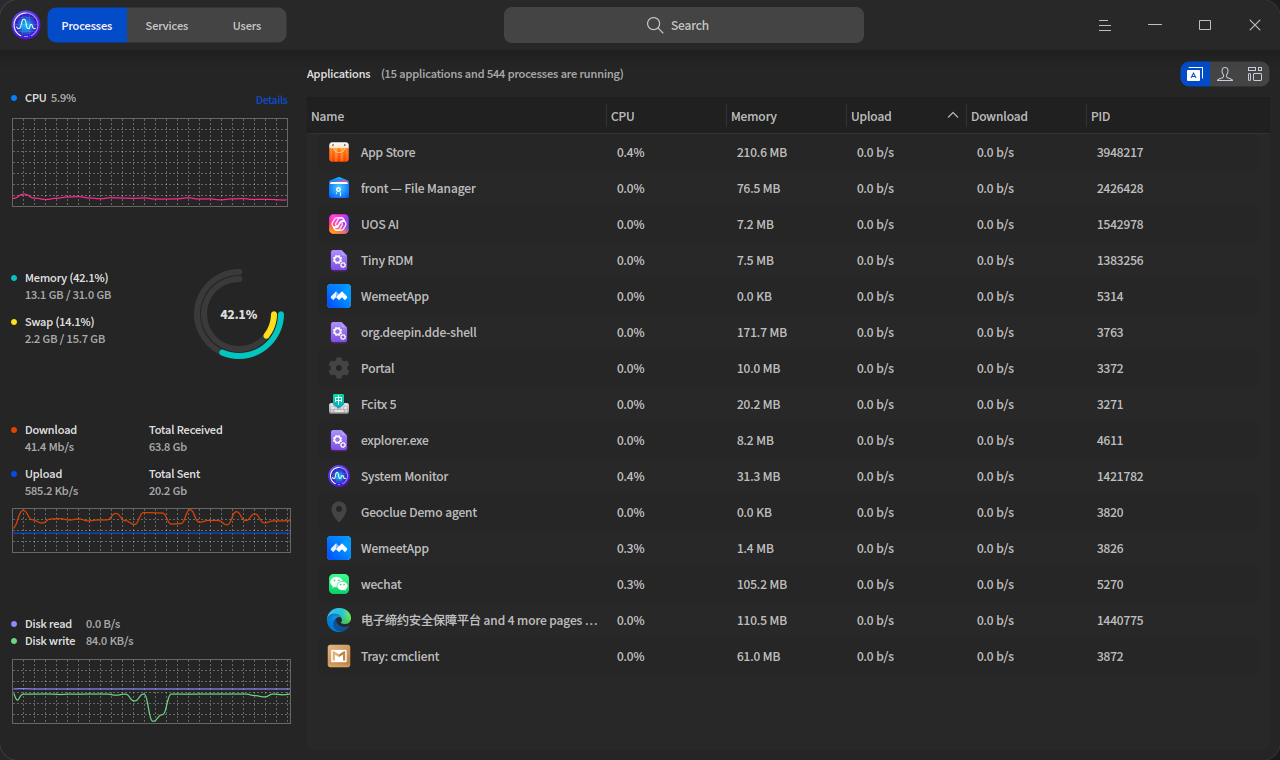The height and width of the screenshot is (760, 1280).
Task: Switch to the Services tab
Action: 167,25
